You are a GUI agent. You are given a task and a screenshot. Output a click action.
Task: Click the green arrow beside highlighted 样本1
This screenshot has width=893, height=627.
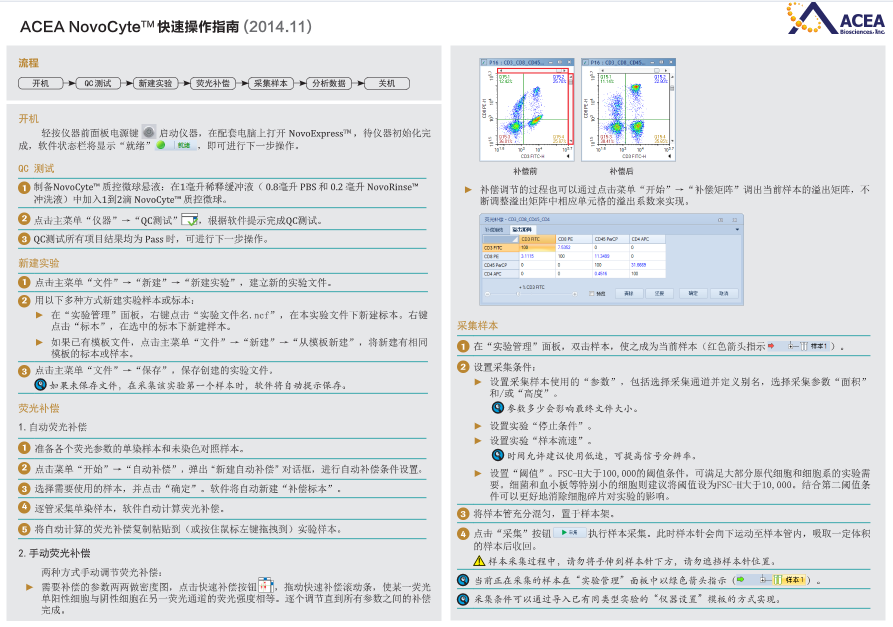pyautogui.click(x=740, y=580)
